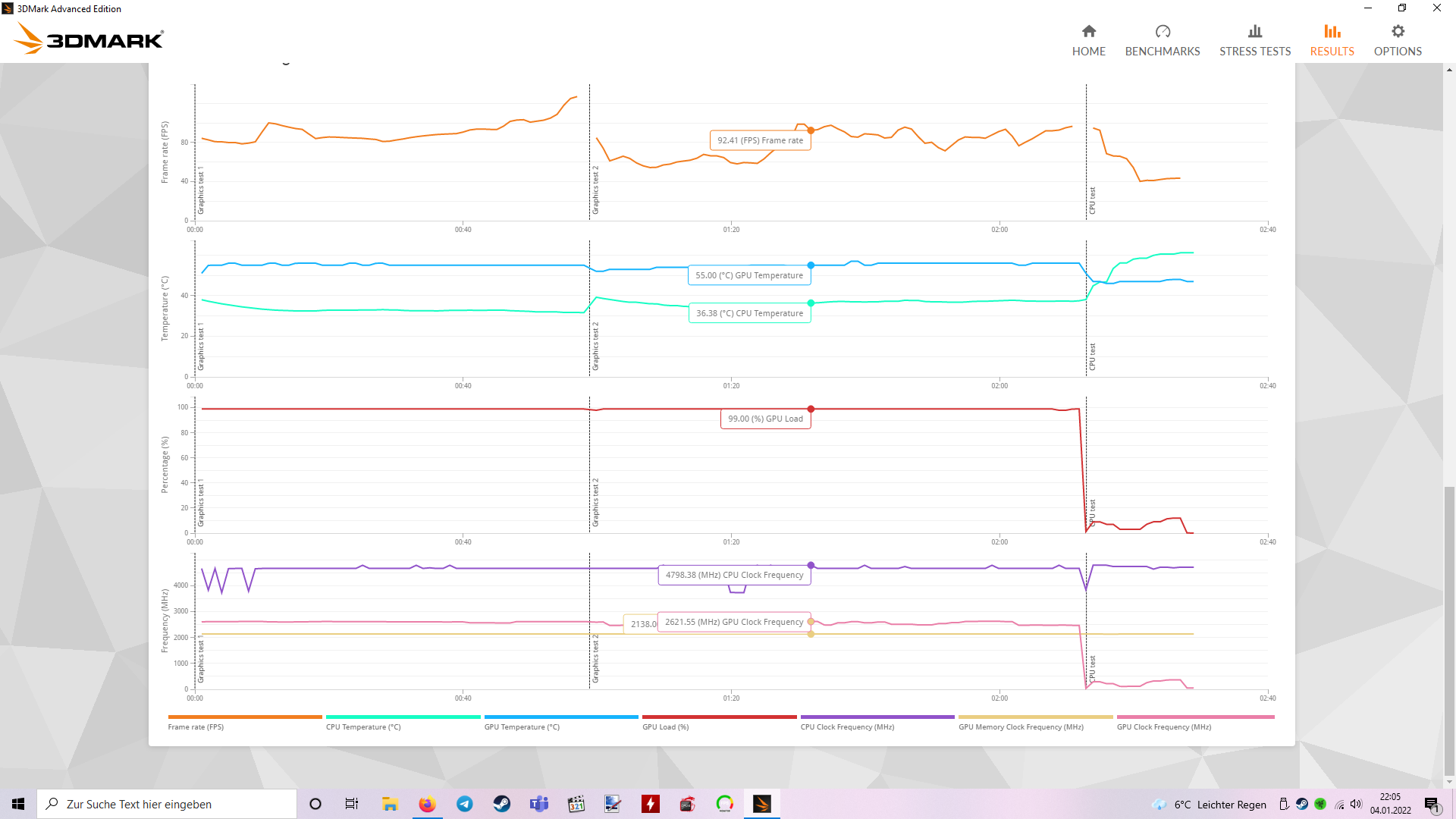Open Telegram from the taskbar

(x=465, y=804)
